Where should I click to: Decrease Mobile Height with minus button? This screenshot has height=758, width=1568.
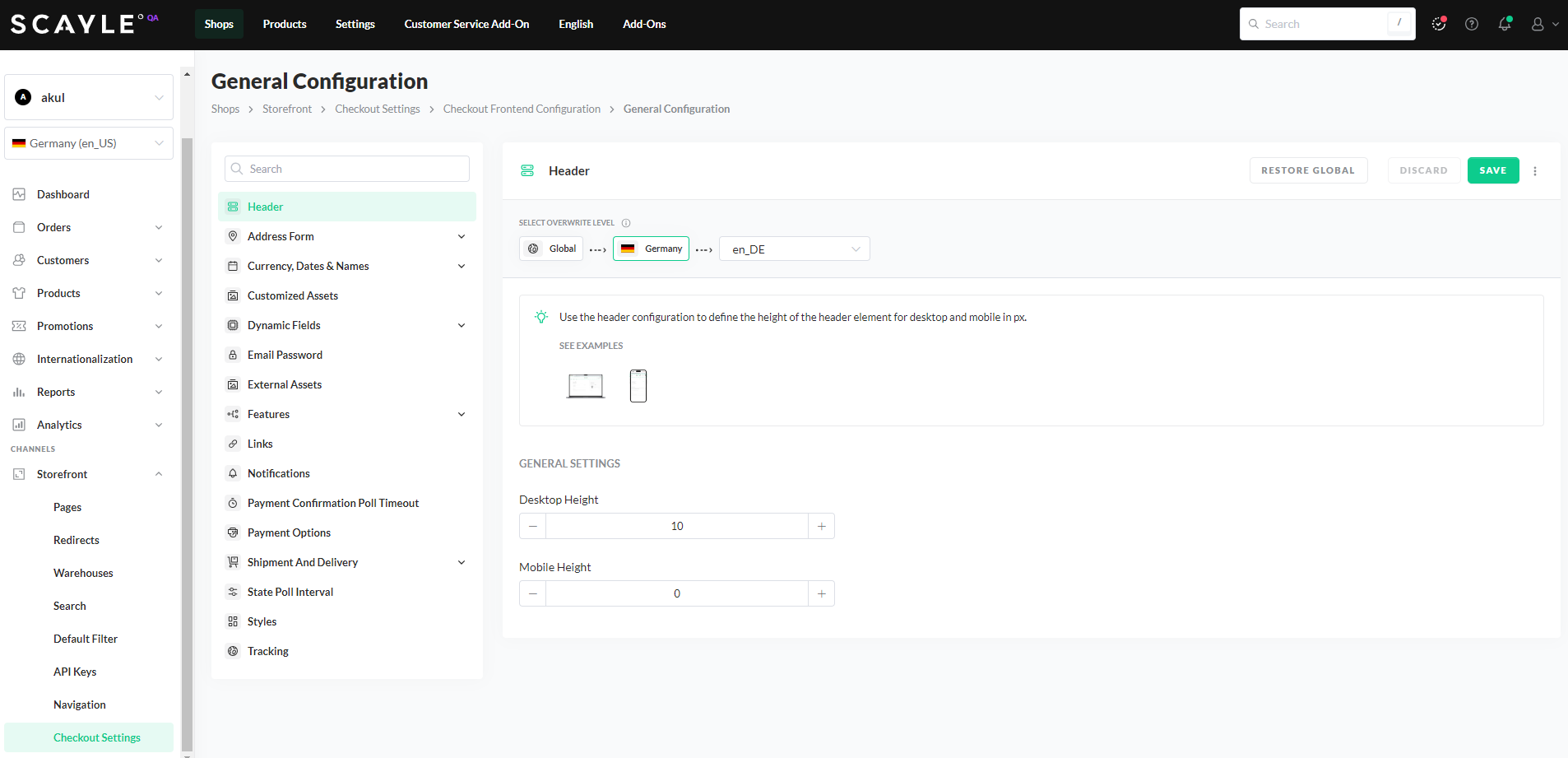coord(533,593)
